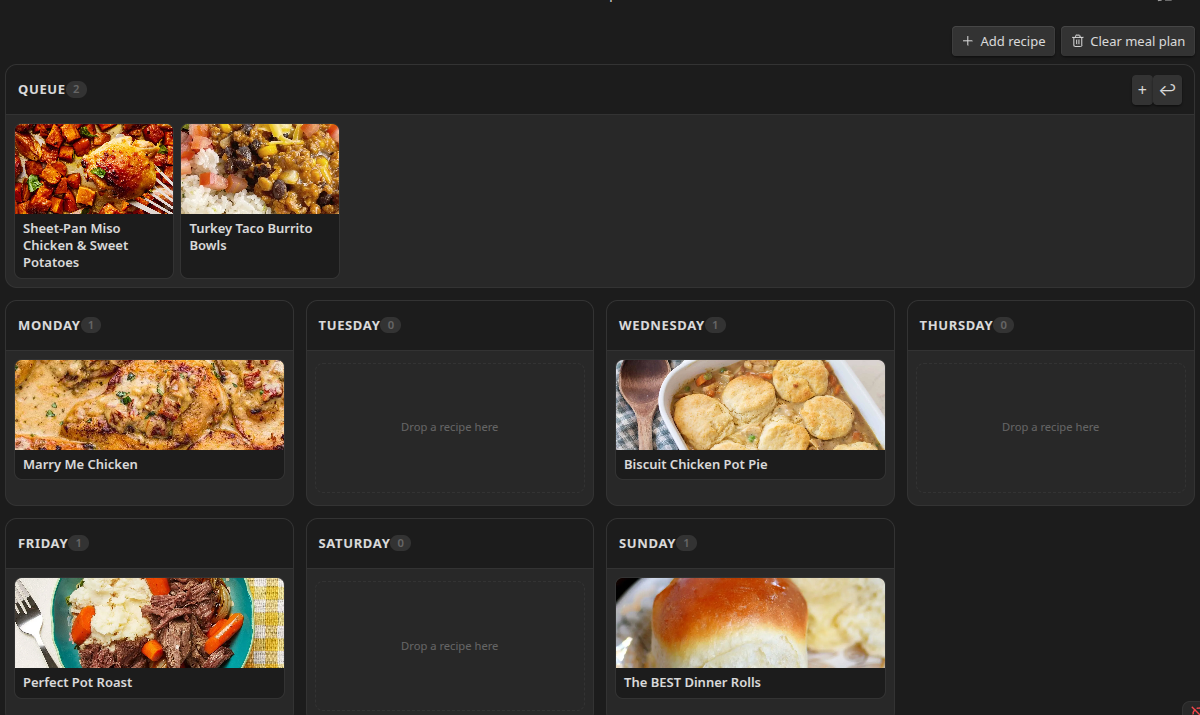The image size is (1200, 715).
Task: Click the Sunday count badge
Action: [x=687, y=544]
